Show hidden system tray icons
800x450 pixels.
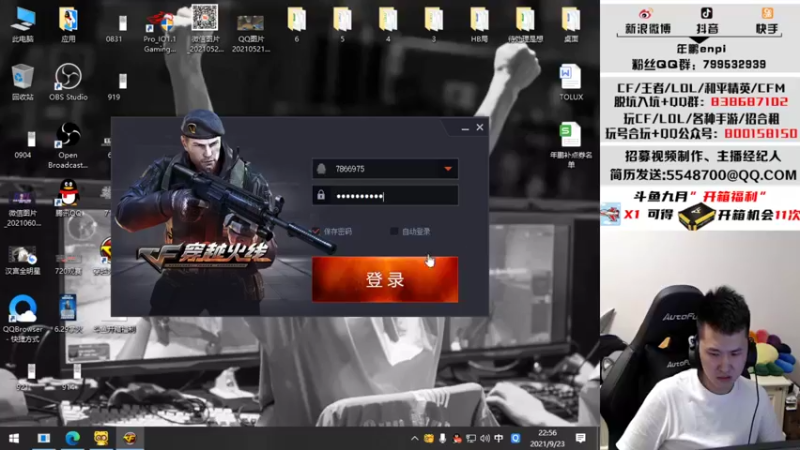pyautogui.click(x=414, y=438)
